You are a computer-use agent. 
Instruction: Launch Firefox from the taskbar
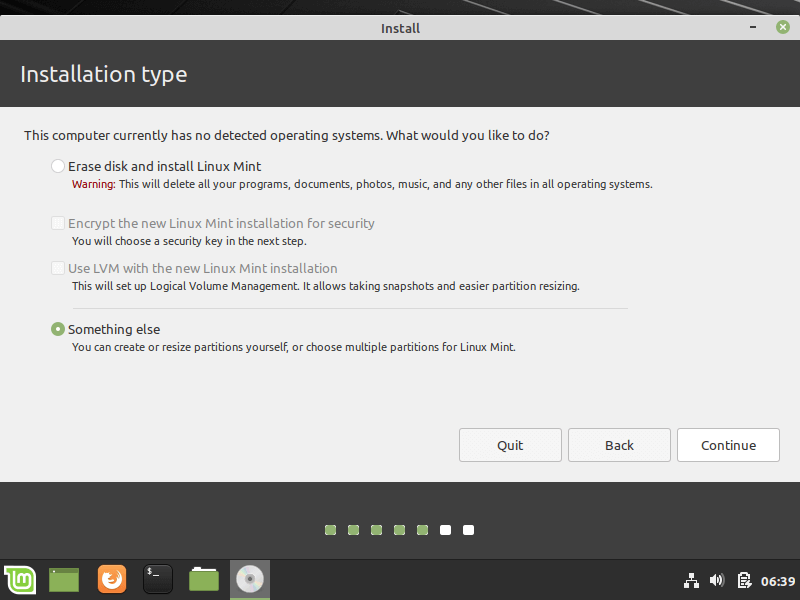click(x=112, y=580)
